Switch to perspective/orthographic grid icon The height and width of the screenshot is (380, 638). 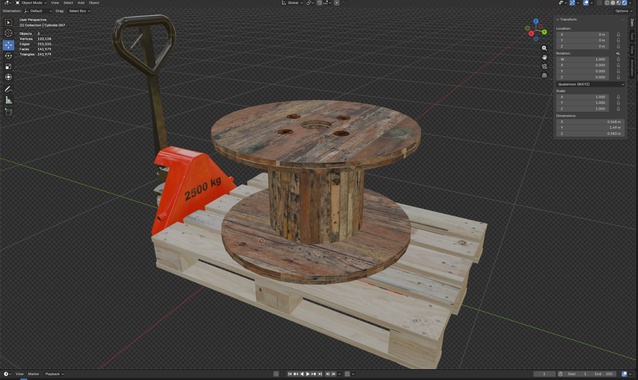click(544, 75)
